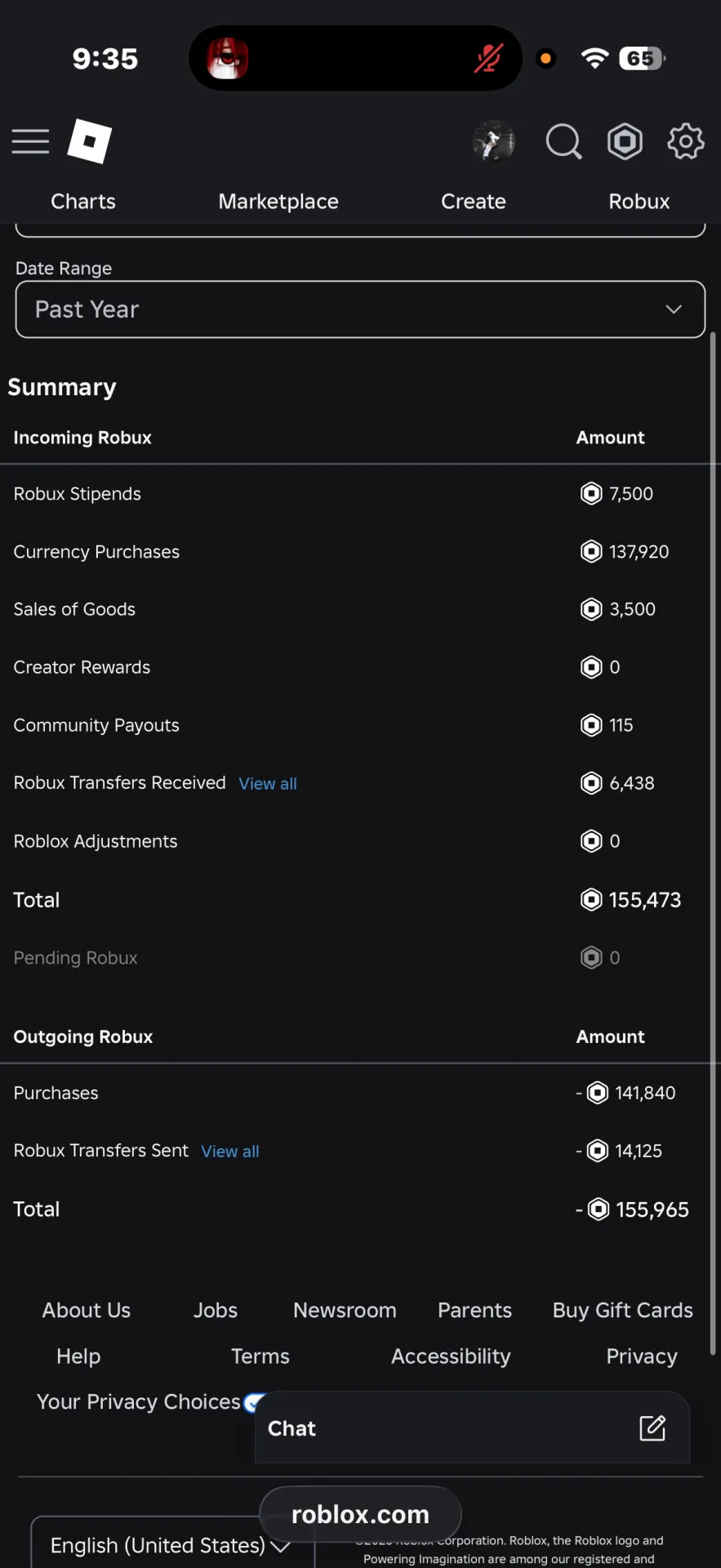Tap the new chat compose icon

(x=652, y=1428)
